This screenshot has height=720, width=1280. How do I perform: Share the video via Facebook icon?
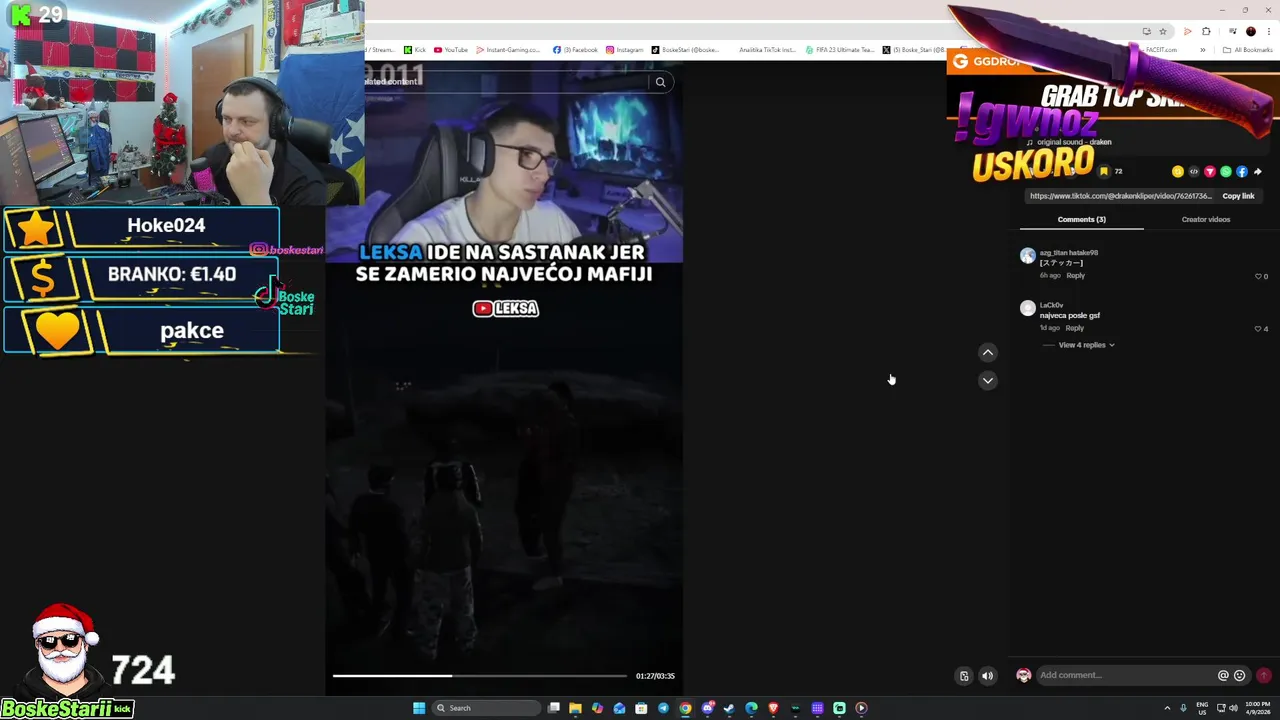(x=1241, y=171)
